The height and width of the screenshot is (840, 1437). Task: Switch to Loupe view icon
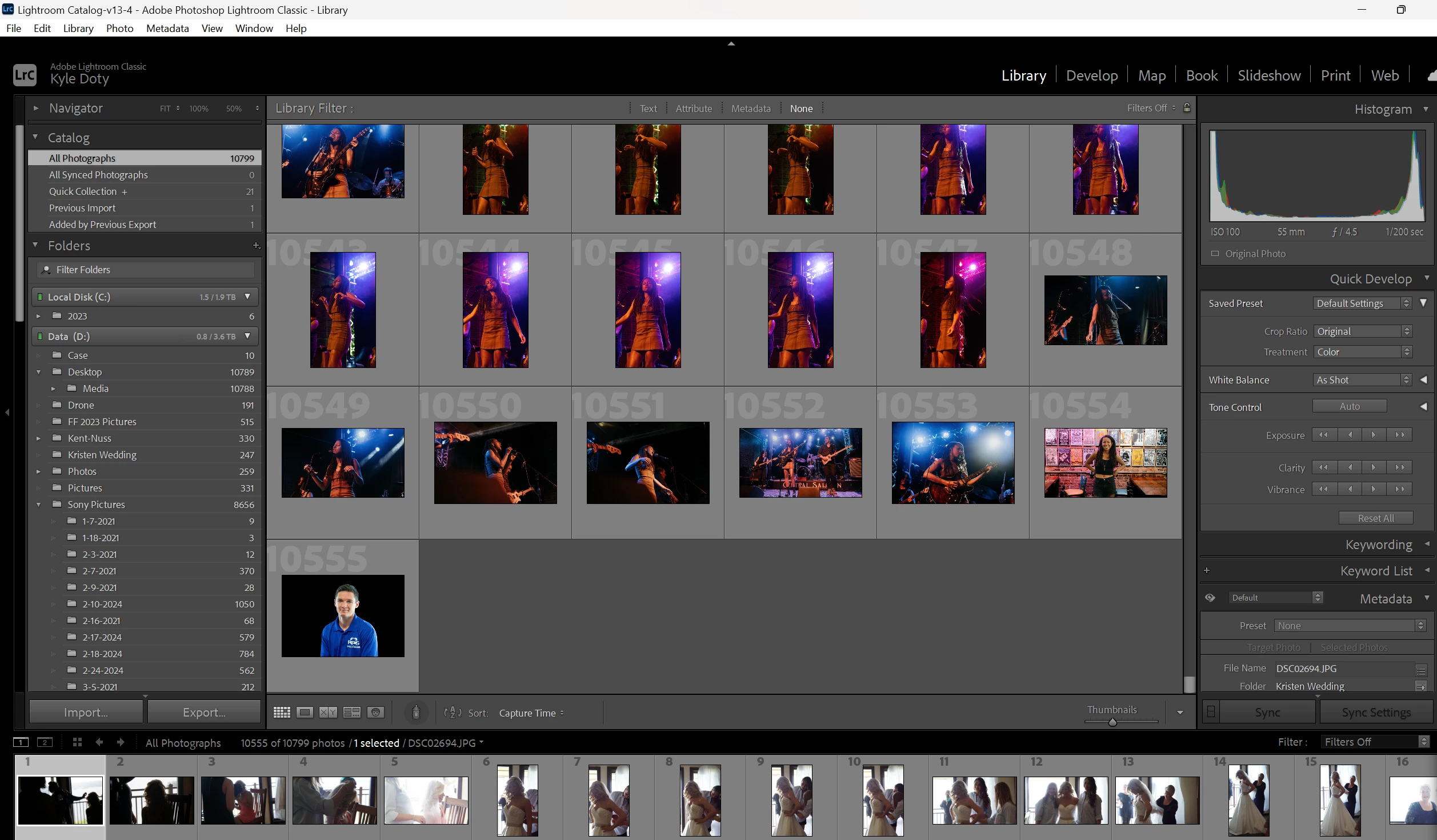pyautogui.click(x=305, y=713)
